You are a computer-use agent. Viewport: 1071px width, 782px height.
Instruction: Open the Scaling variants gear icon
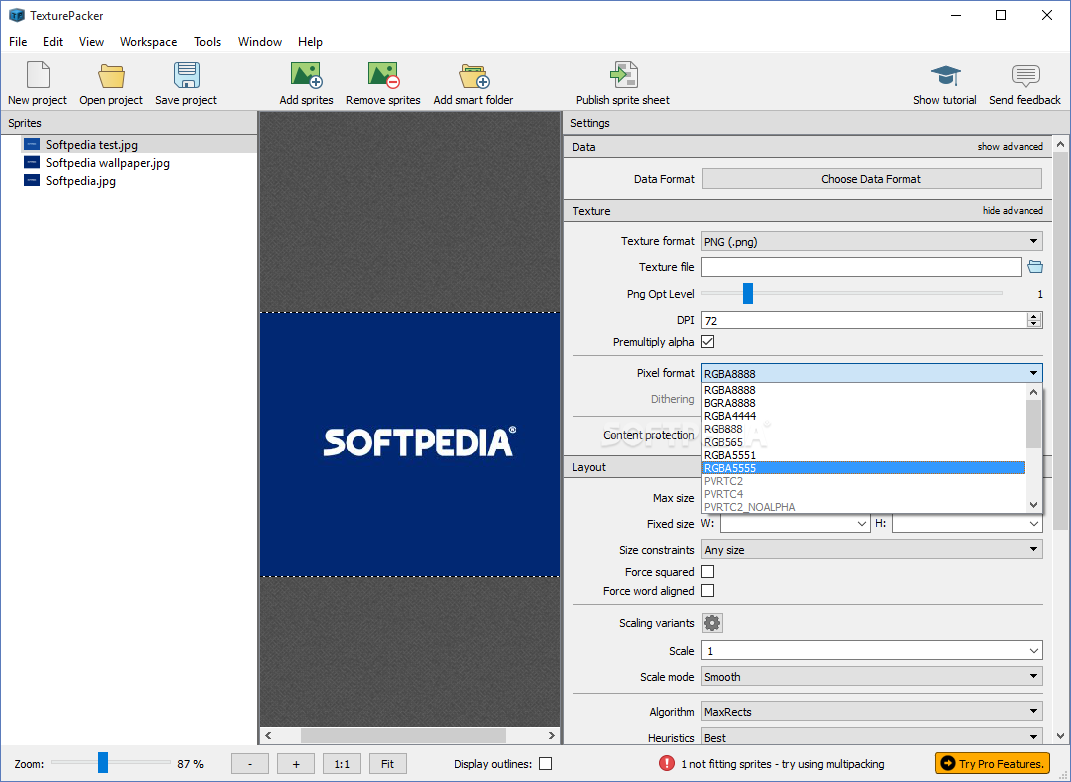[712, 623]
